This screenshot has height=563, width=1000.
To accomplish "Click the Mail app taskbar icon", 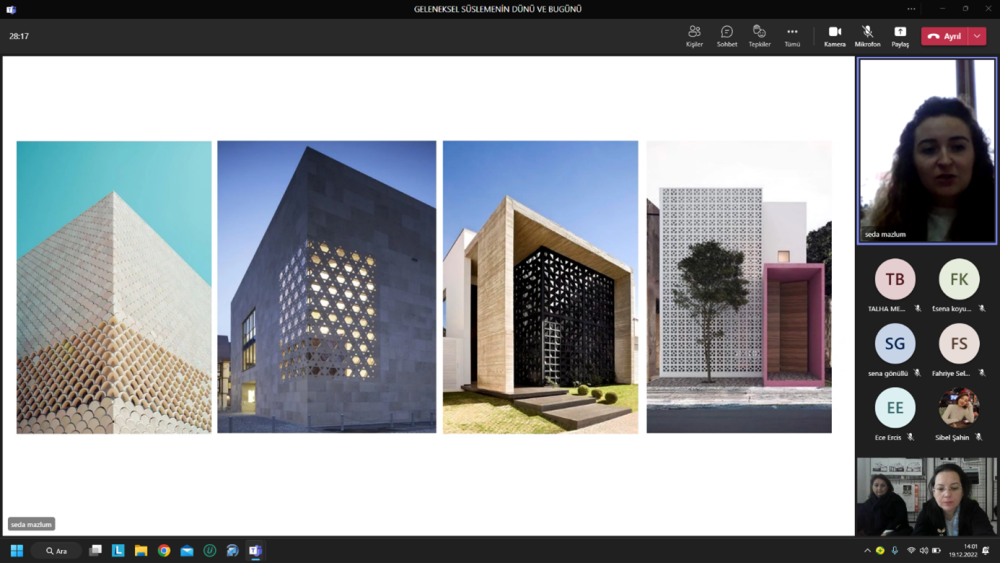I will (187, 551).
